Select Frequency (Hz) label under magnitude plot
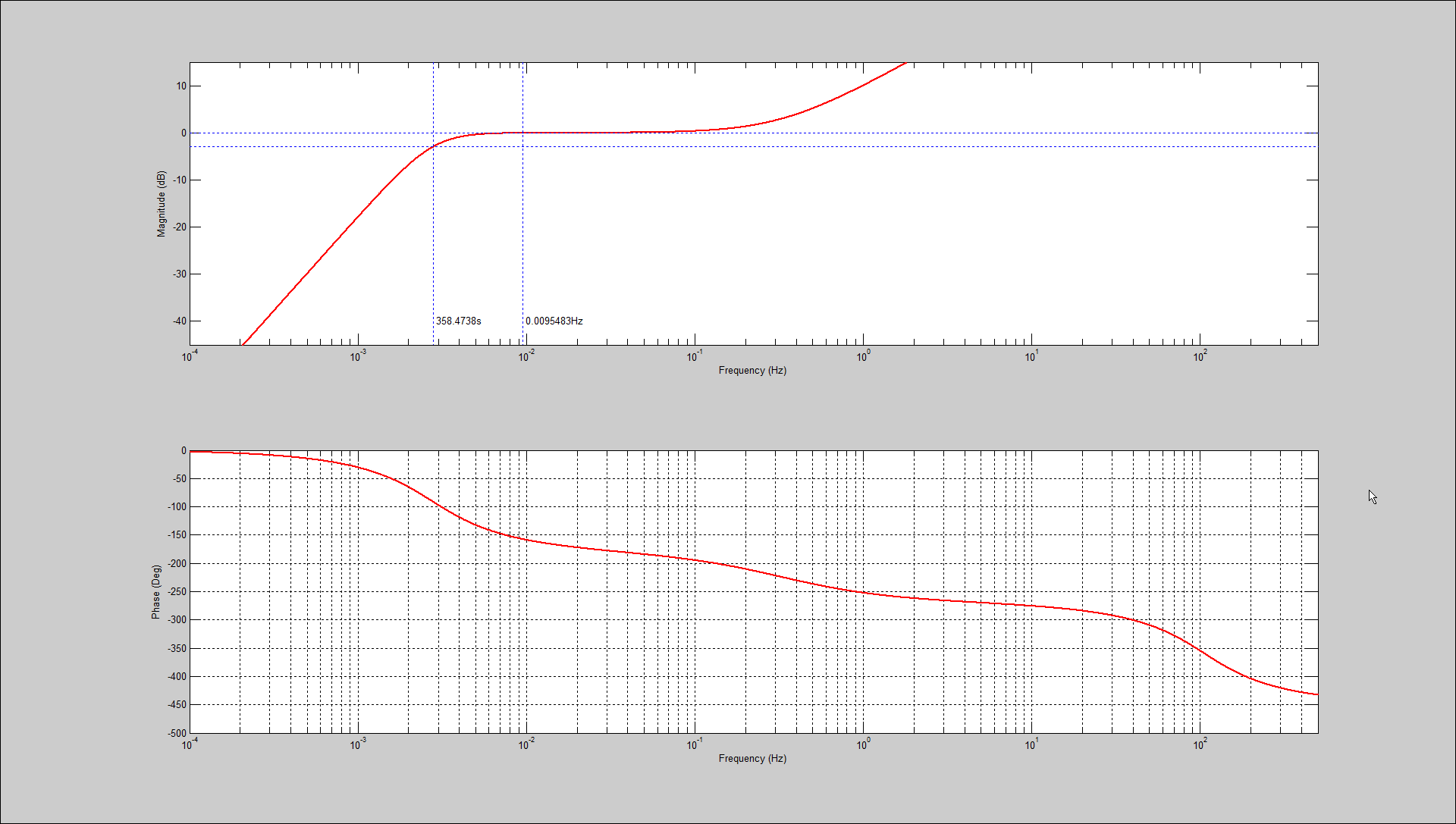Viewport: 1456px width, 824px height. (x=752, y=370)
